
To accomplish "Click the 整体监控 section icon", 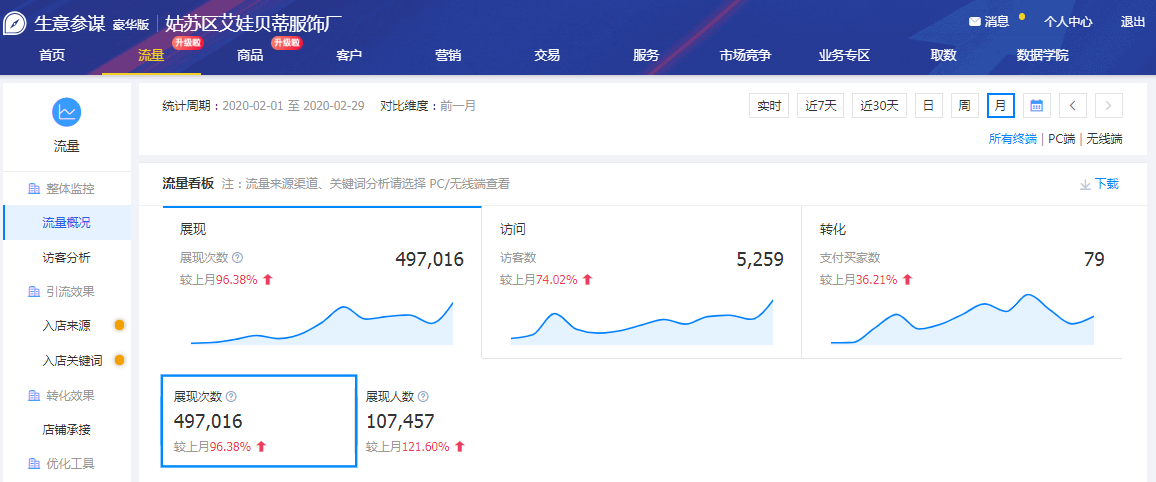I will tap(33, 189).
